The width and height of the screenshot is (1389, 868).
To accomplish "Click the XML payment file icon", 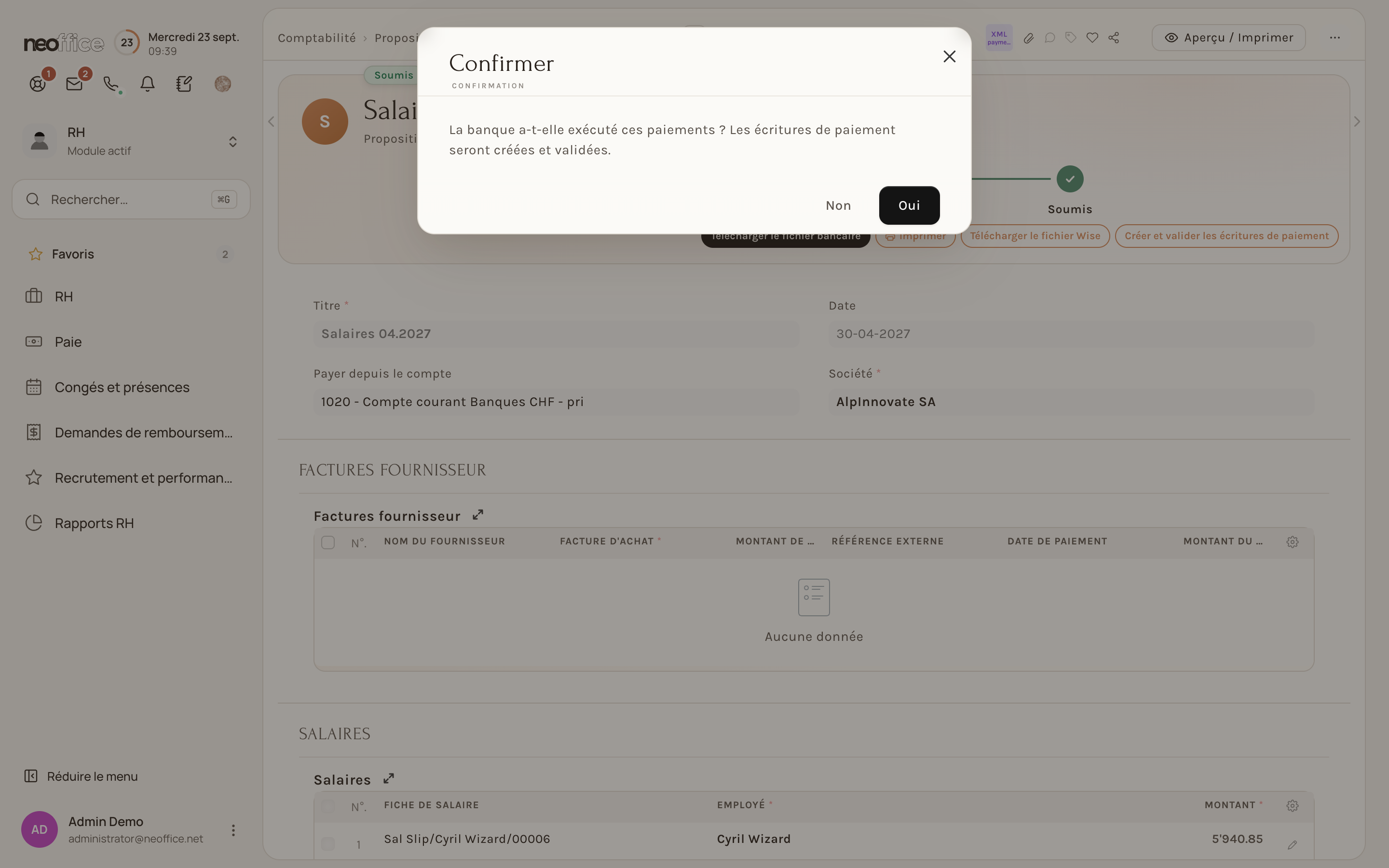I will pyautogui.click(x=999, y=38).
